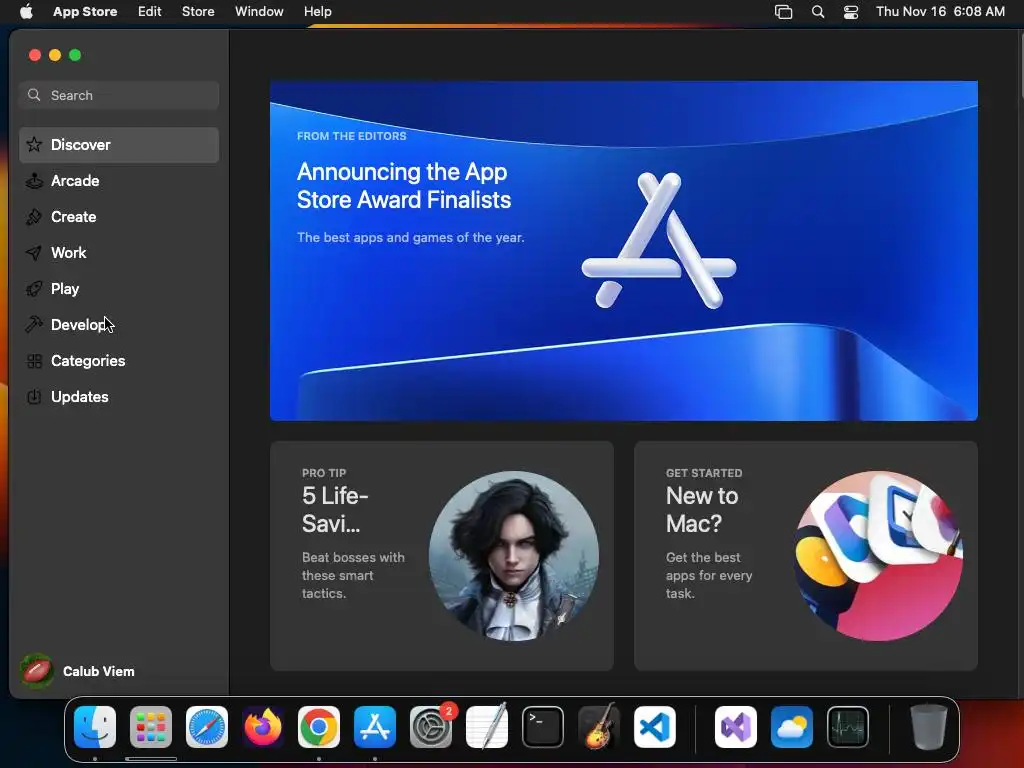
Task: Open Calub Viem account name
Action: click(x=99, y=671)
